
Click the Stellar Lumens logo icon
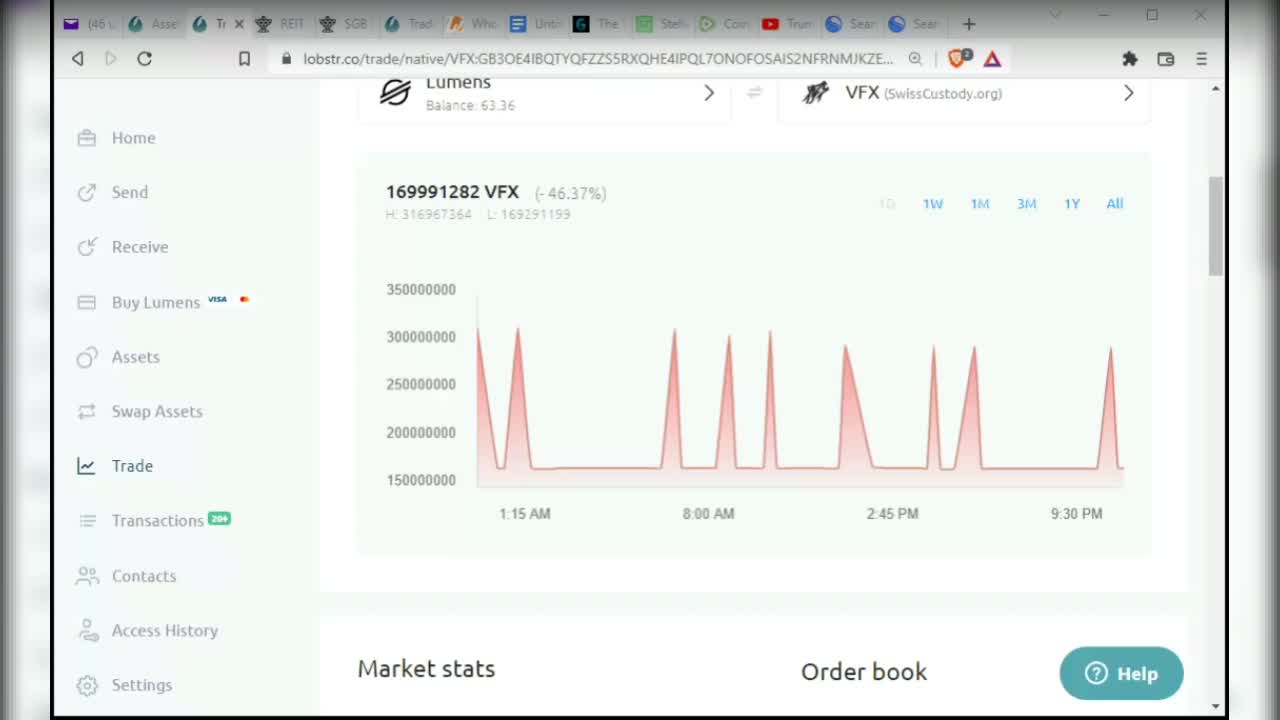[x=395, y=93]
